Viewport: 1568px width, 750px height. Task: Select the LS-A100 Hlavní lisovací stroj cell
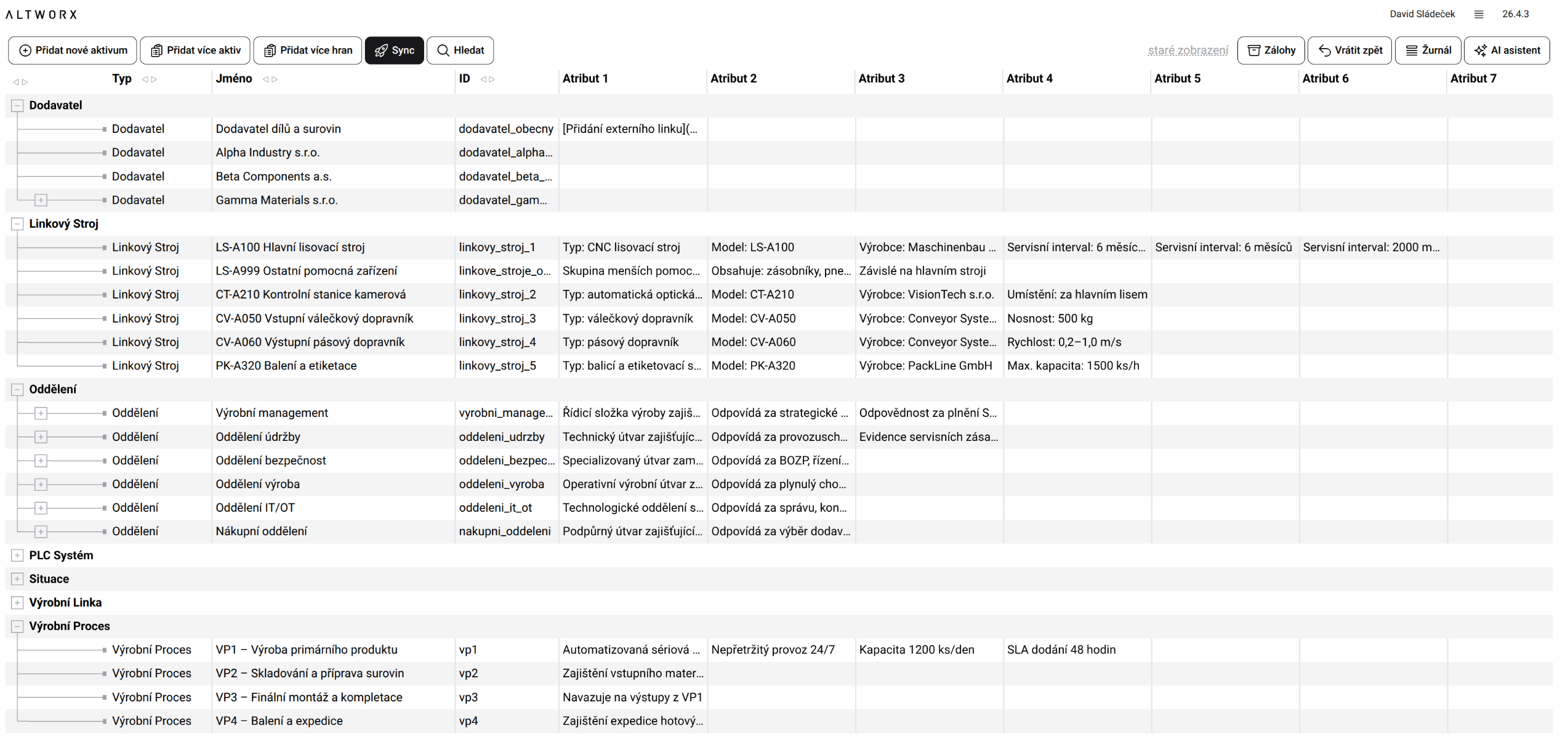coord(291,248)
